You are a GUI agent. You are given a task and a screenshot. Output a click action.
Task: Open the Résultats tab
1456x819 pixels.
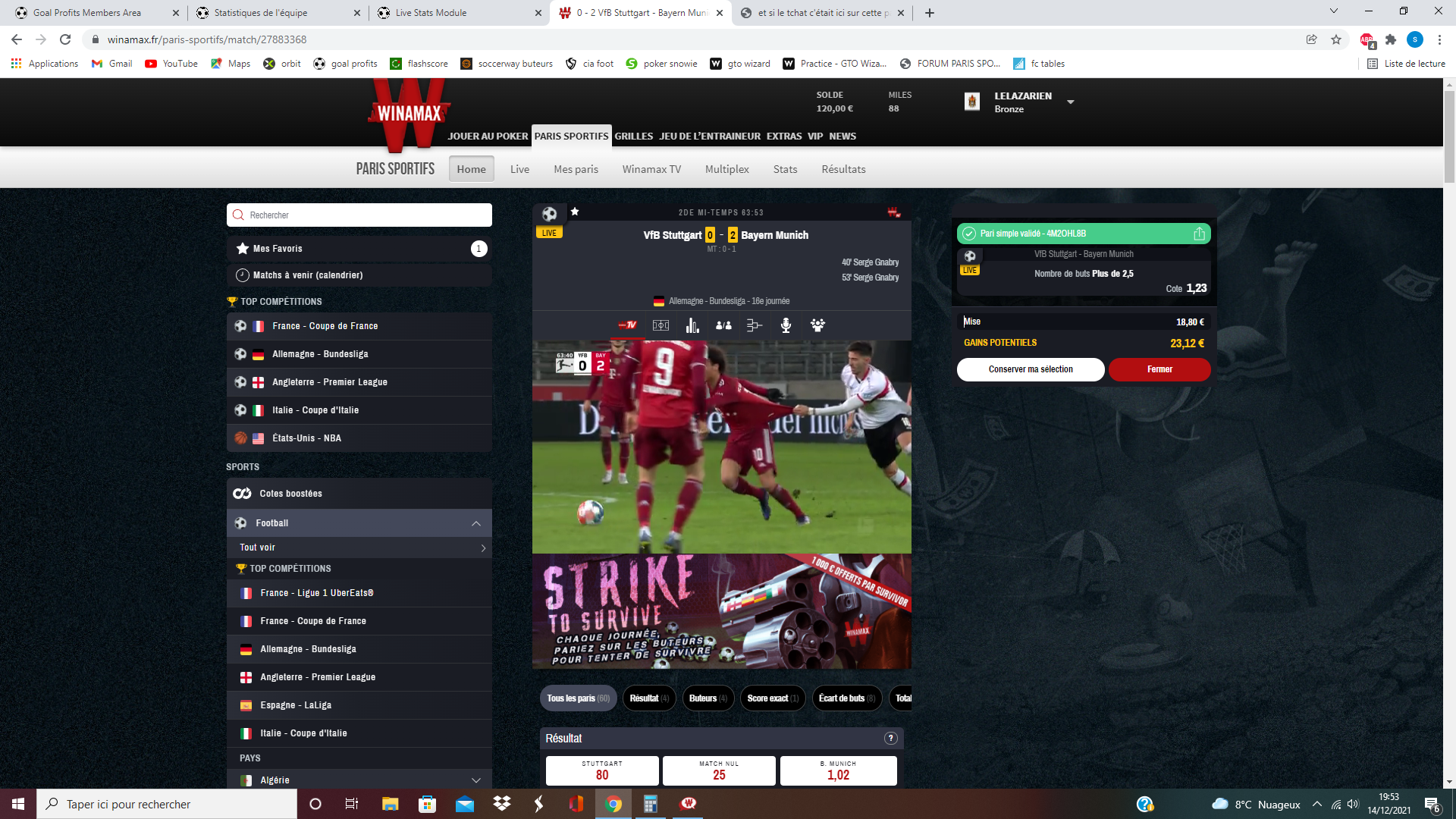click(x=843, y=169)
